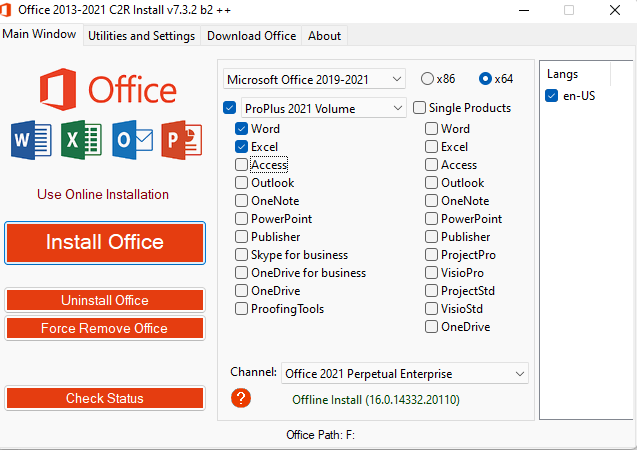Check Publisher in the ProPlus list
637x450 pixels.
point(241,236)
